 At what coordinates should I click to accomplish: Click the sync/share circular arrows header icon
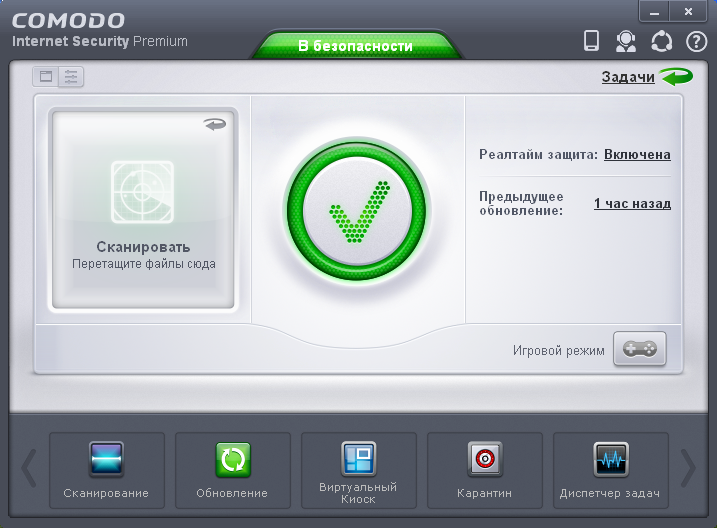[661, 42]
